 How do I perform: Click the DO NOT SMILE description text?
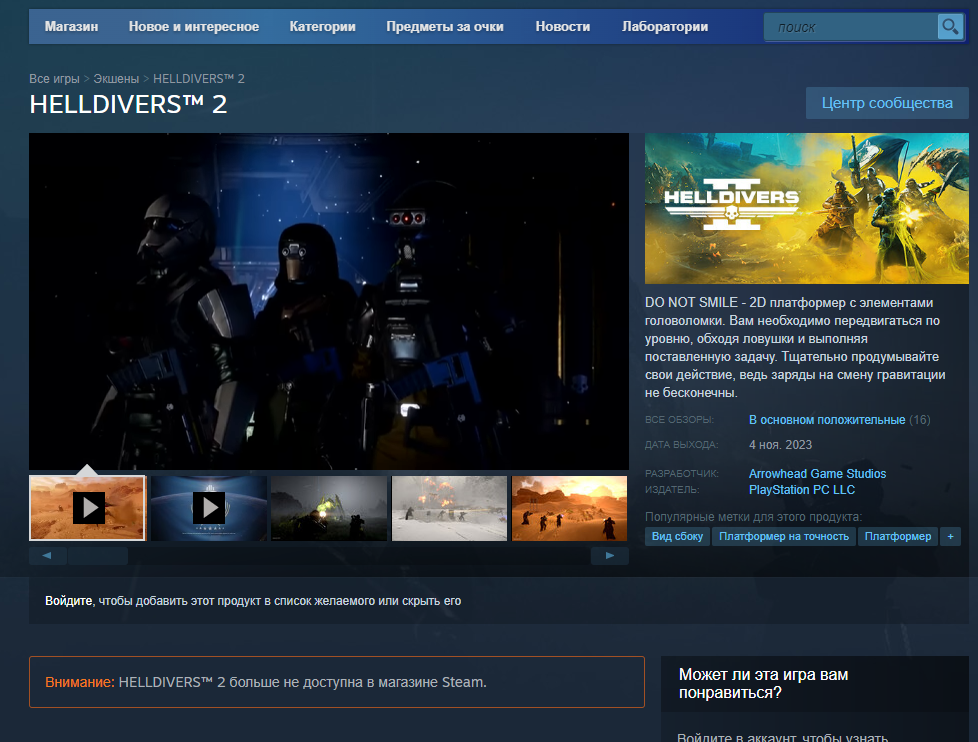coord(795,347)
